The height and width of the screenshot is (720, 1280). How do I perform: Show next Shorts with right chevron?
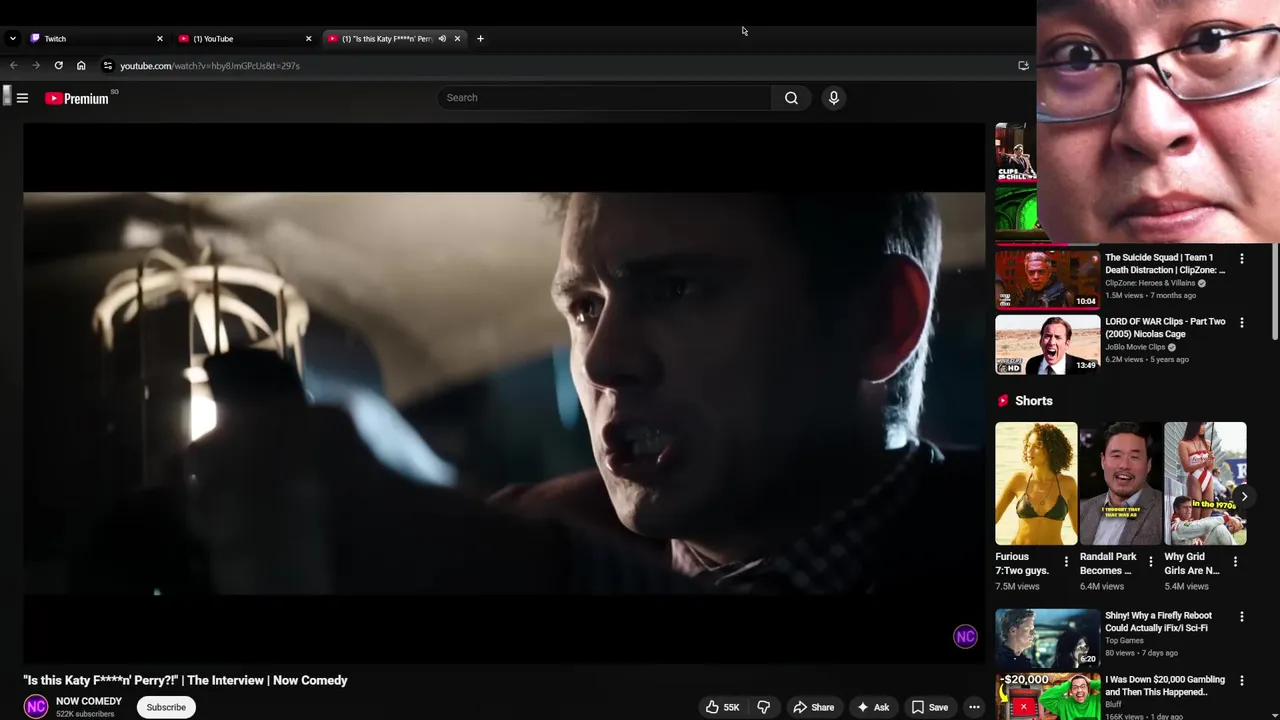1244,496
